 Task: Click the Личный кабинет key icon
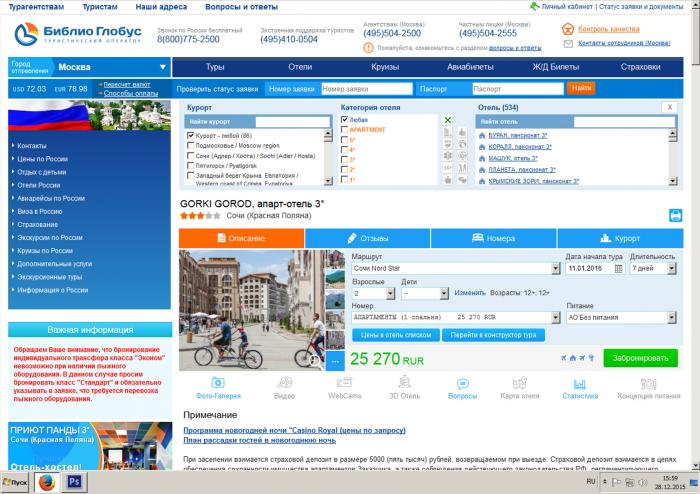535,6
